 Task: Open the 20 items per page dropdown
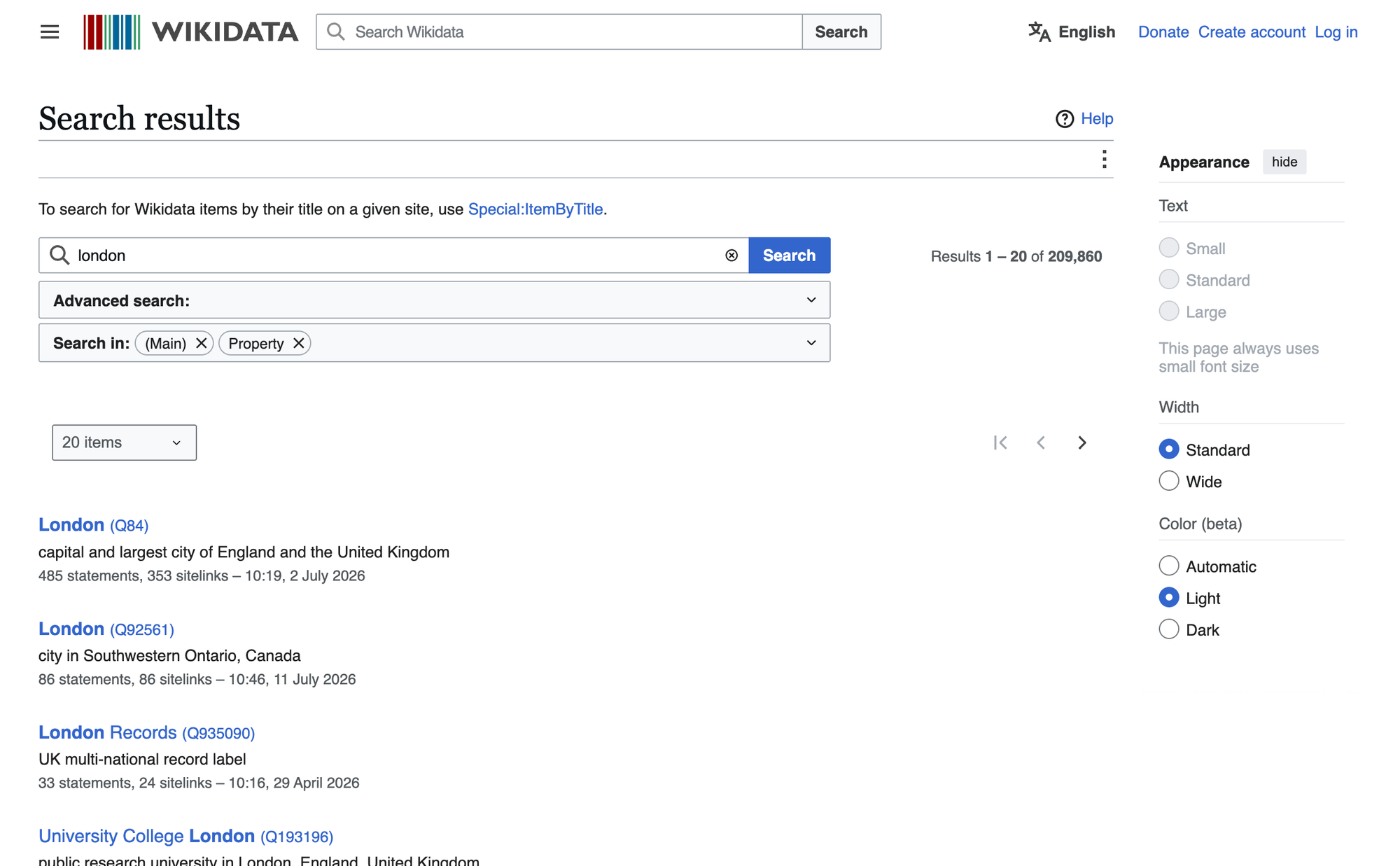(124, 442)
